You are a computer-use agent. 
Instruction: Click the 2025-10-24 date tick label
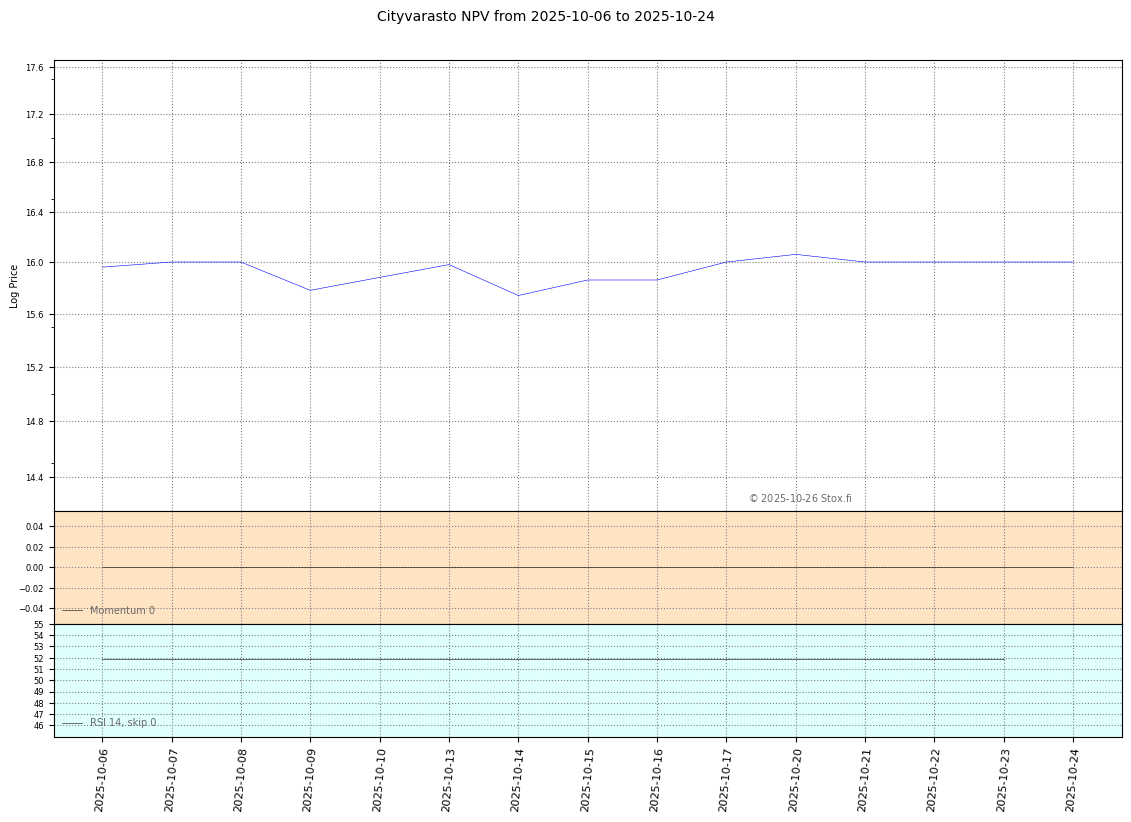[1073, 779]
